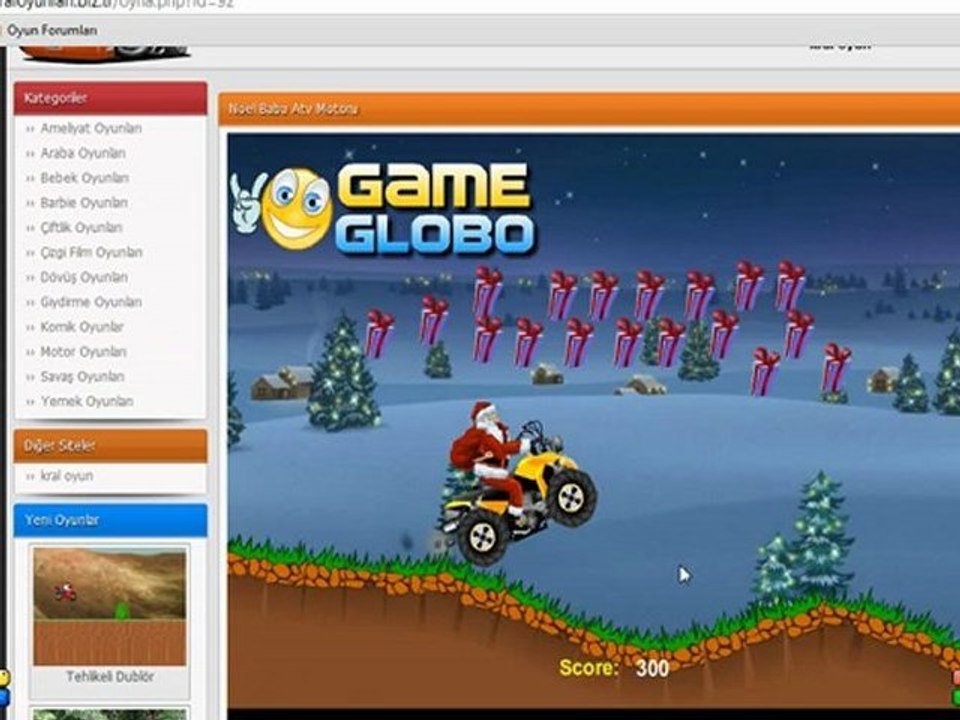960x720 pixels.
Task: Open the Komik Oyunlar category
Action: click(82, 327)
